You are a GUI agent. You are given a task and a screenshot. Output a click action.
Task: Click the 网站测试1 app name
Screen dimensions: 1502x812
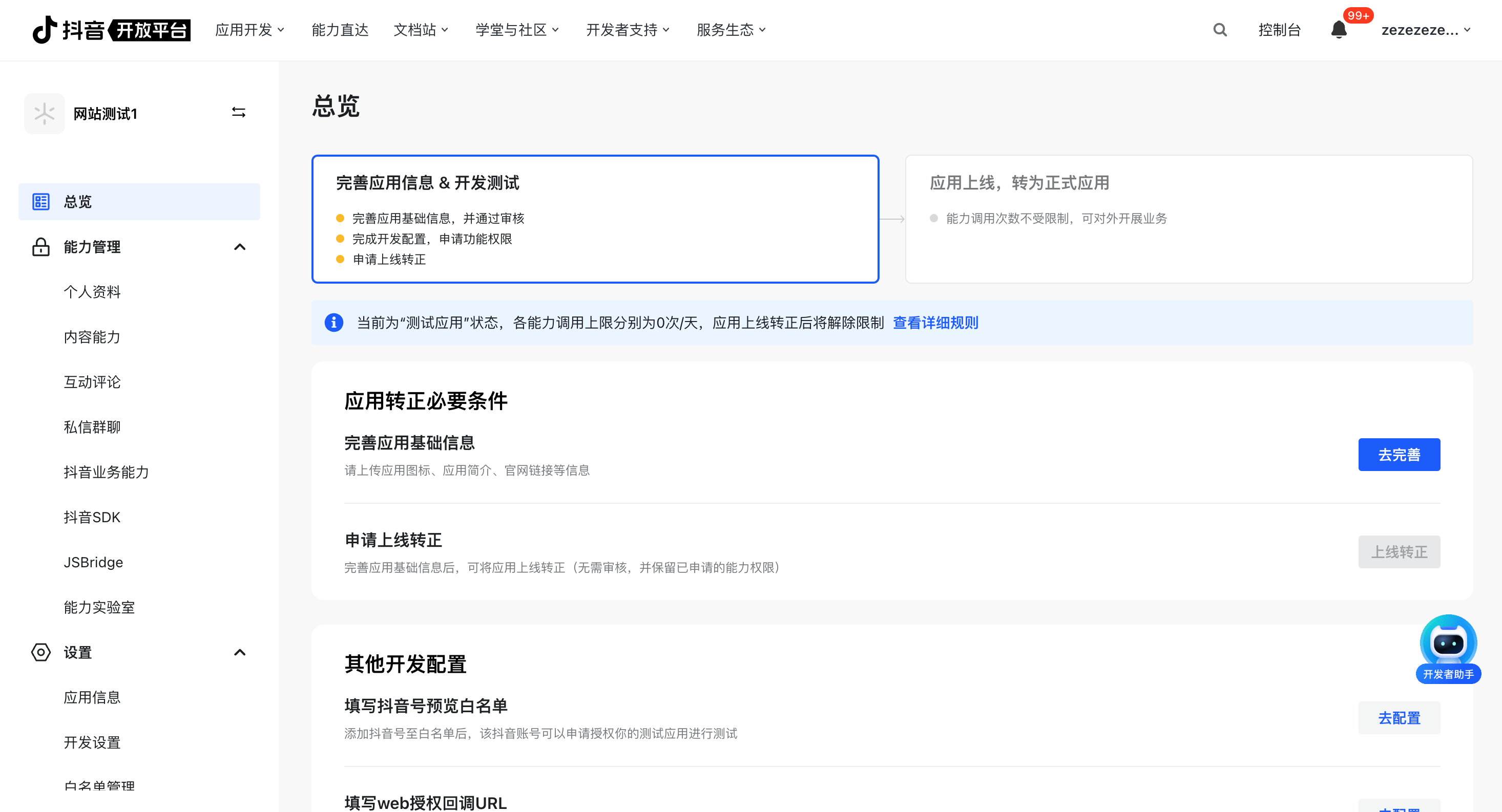[106, 114]
